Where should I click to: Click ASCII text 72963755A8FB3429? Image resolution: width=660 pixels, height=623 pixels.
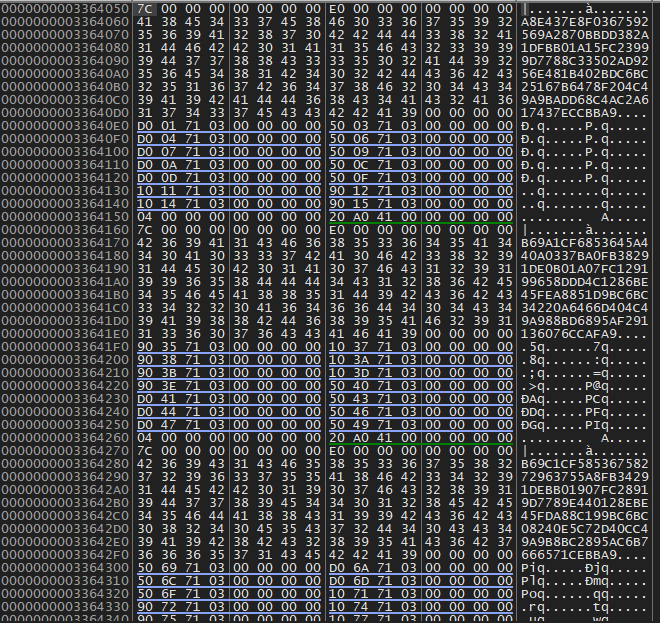click(585, 477)
